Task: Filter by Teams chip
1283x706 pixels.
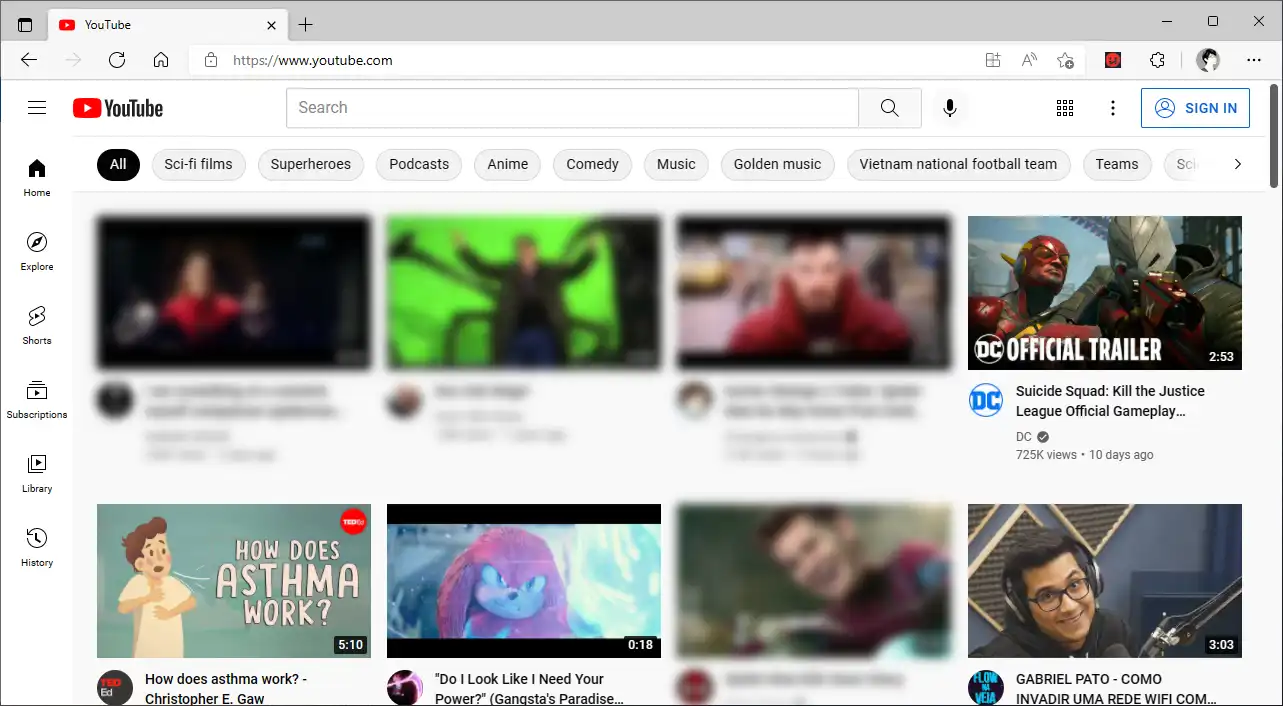Action: click(1117, 164)
